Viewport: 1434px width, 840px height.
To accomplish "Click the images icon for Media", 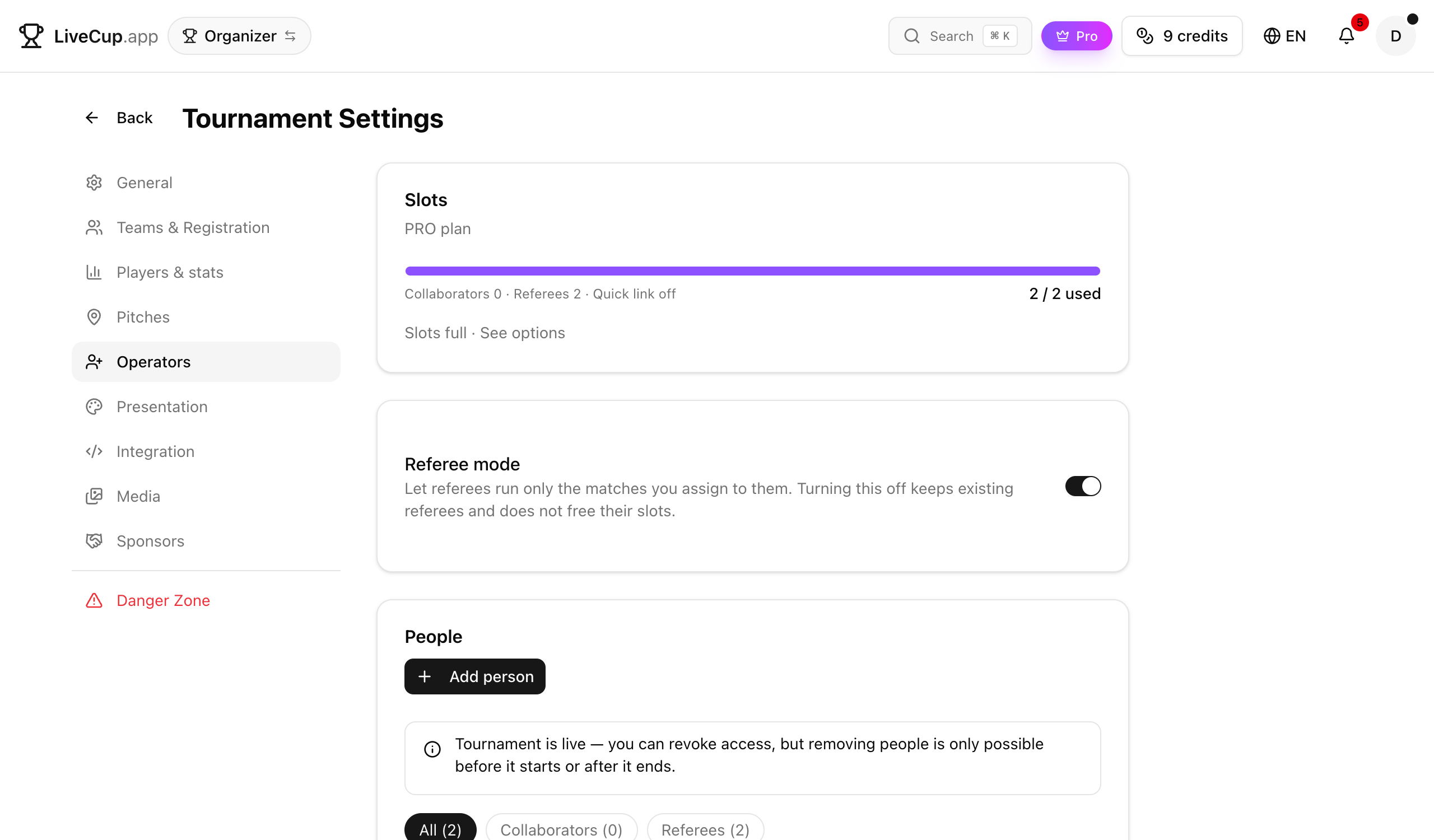I will point(94,497).
